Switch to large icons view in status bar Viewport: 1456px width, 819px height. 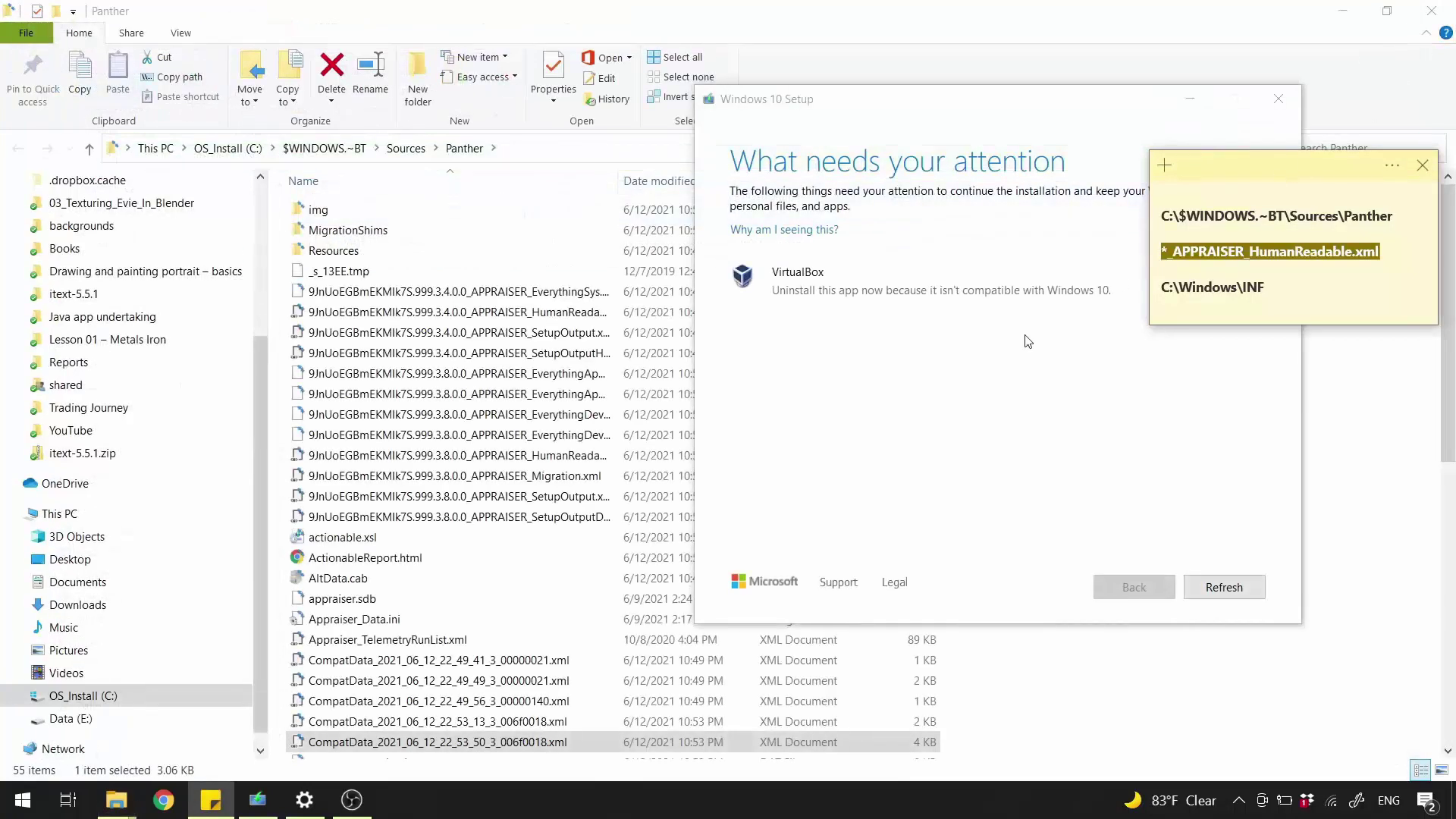point(1442,770)
